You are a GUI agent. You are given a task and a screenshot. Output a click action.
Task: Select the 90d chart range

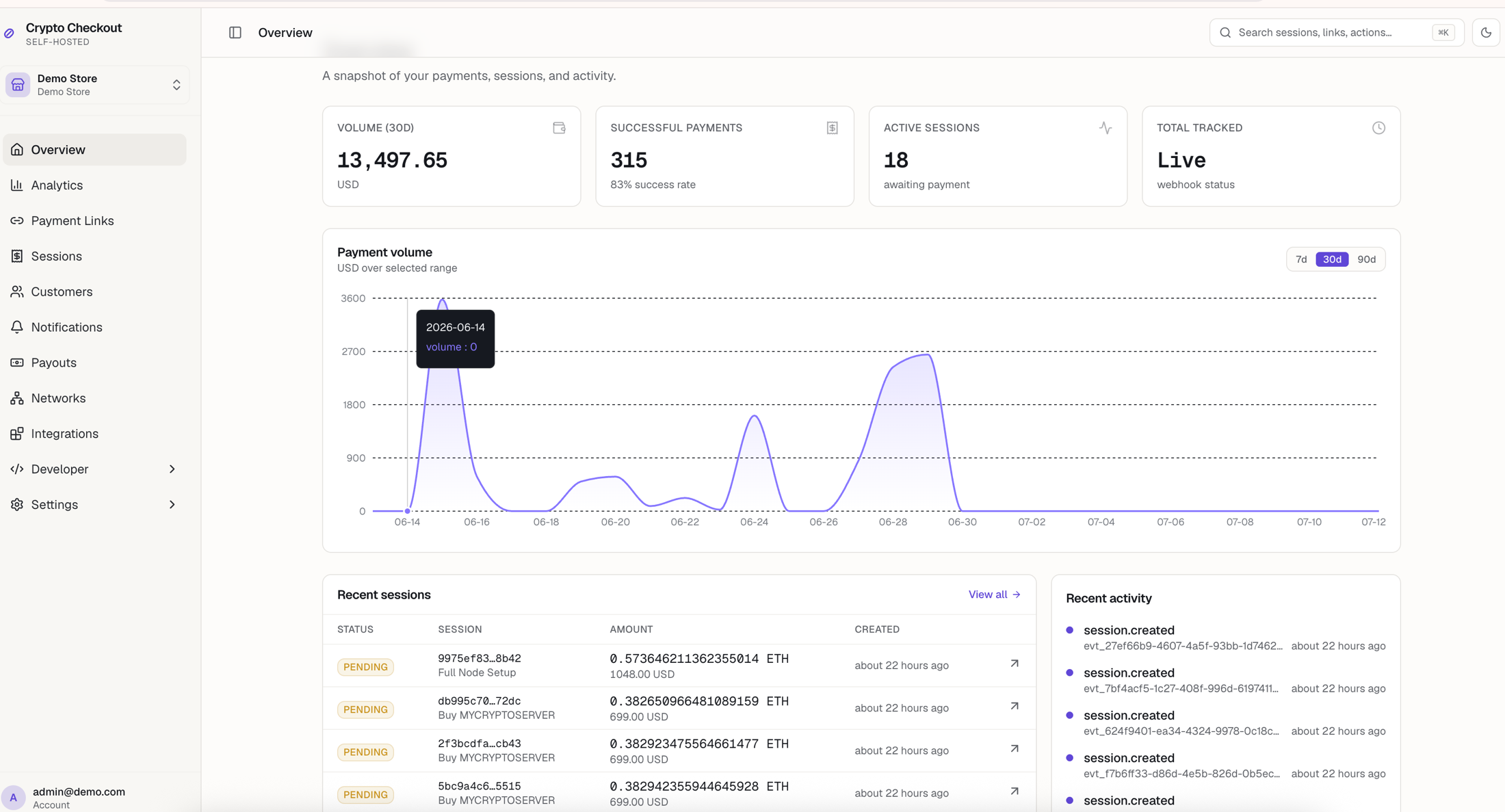click(1366, 259)
